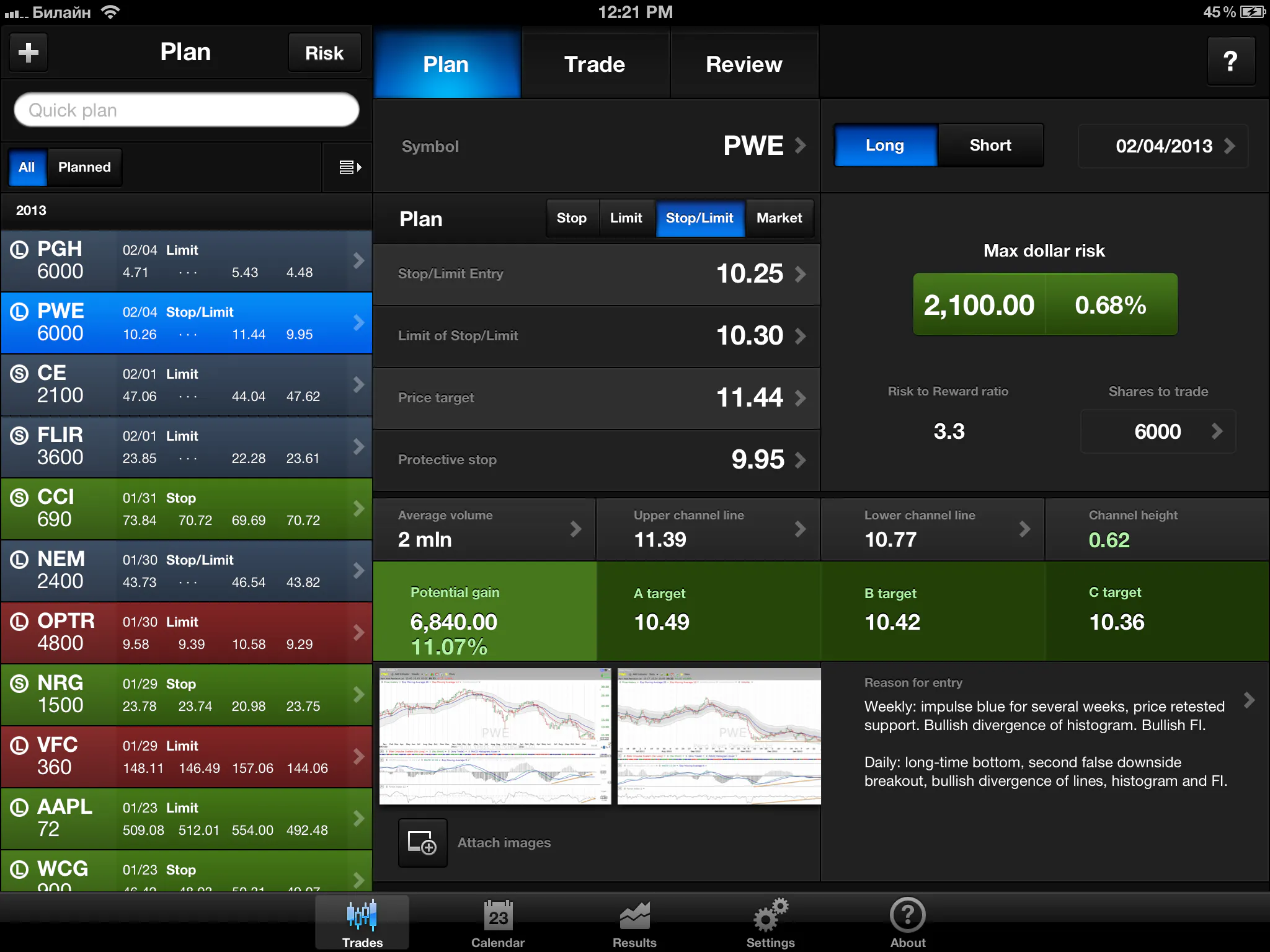Click the L icon on OPTR row

pyautogui.click(x=20, y=621)
